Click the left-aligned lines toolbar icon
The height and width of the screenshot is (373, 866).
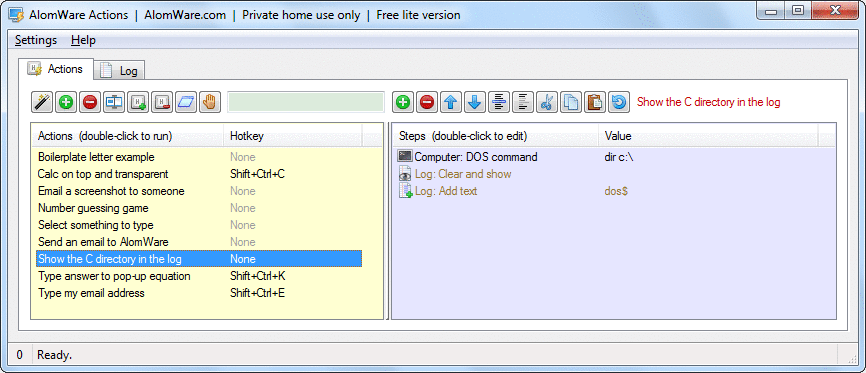pyautogui.click(x=523, y=102)
